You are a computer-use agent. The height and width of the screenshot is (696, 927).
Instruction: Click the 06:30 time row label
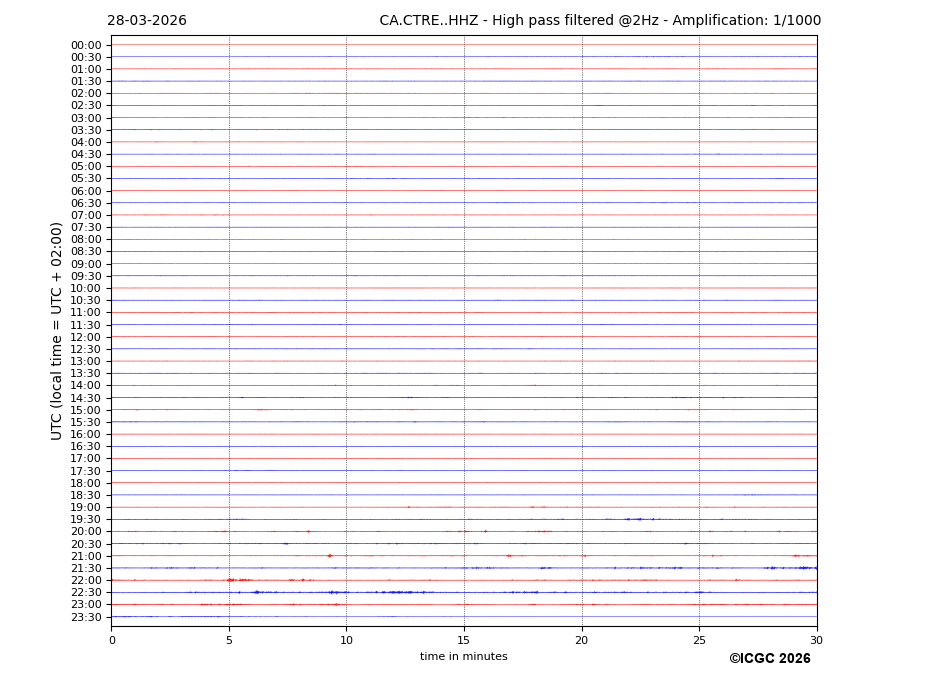coord(86,203)
